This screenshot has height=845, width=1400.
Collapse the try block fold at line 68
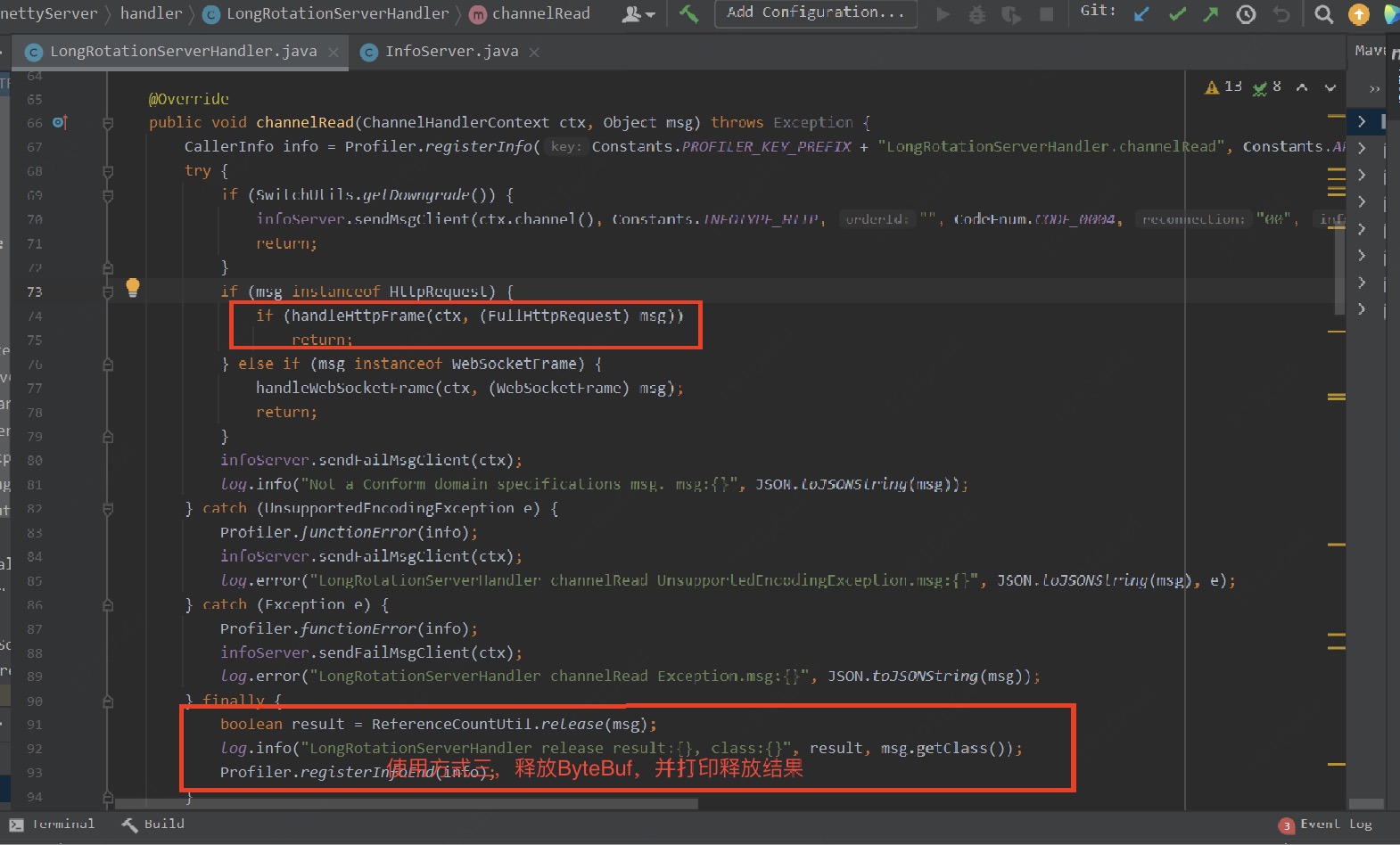click(x=108, y=171)
